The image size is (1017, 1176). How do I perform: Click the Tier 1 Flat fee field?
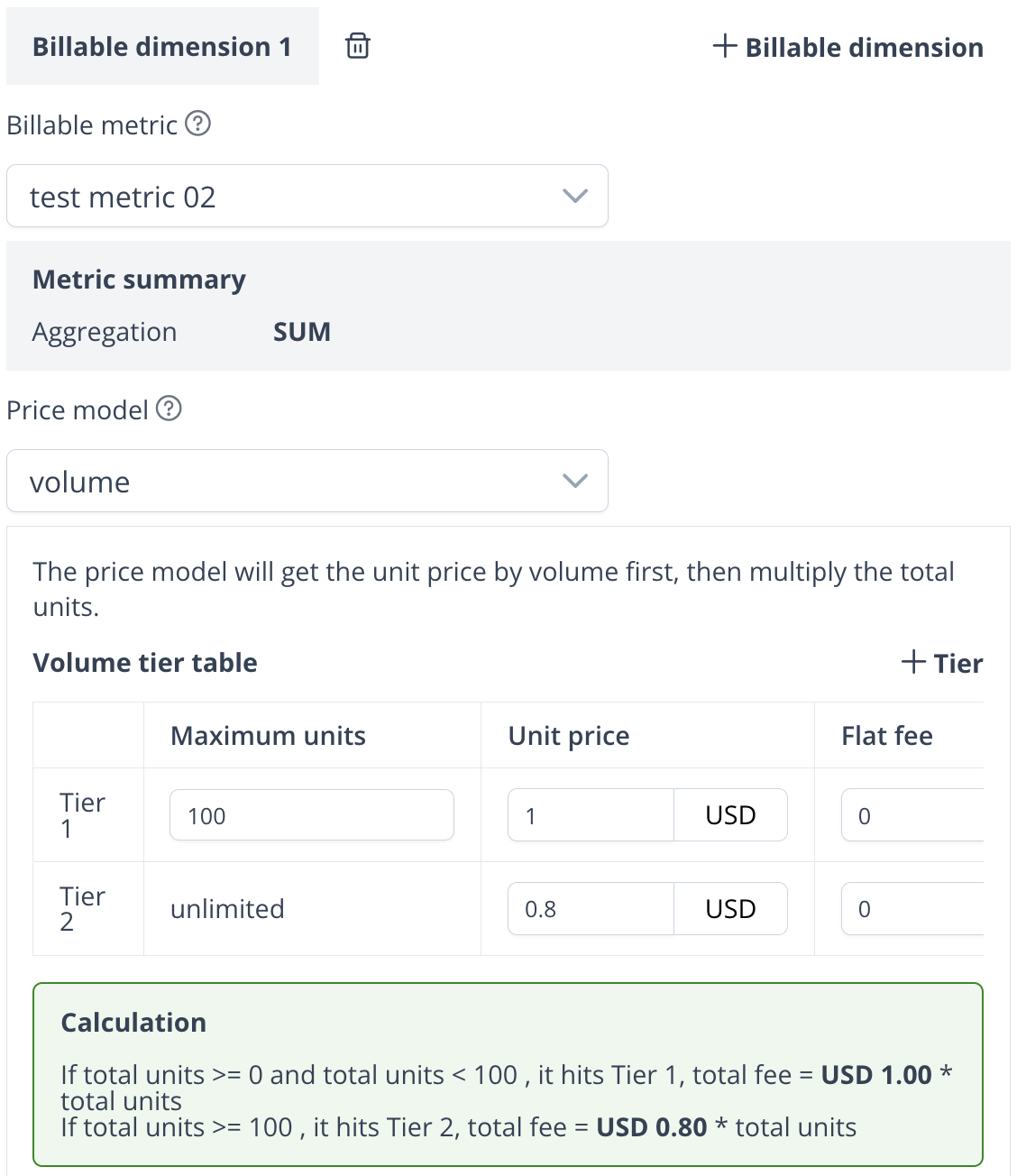pos(911,816)
